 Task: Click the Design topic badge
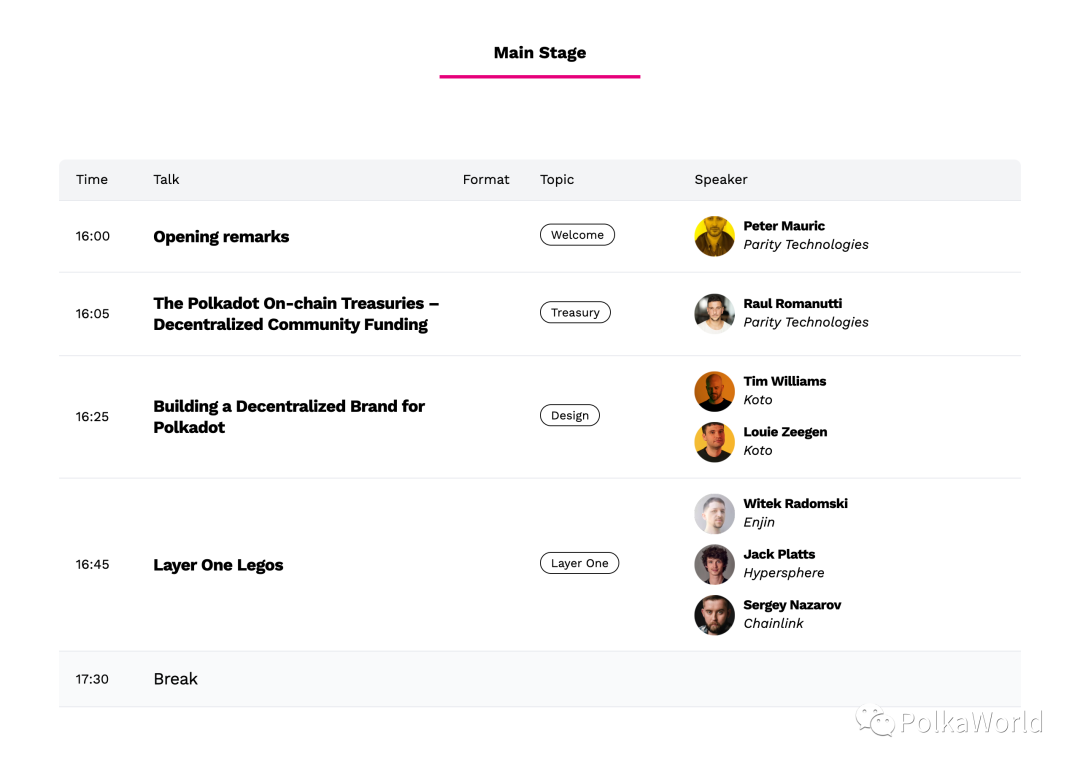coord(570,415)
